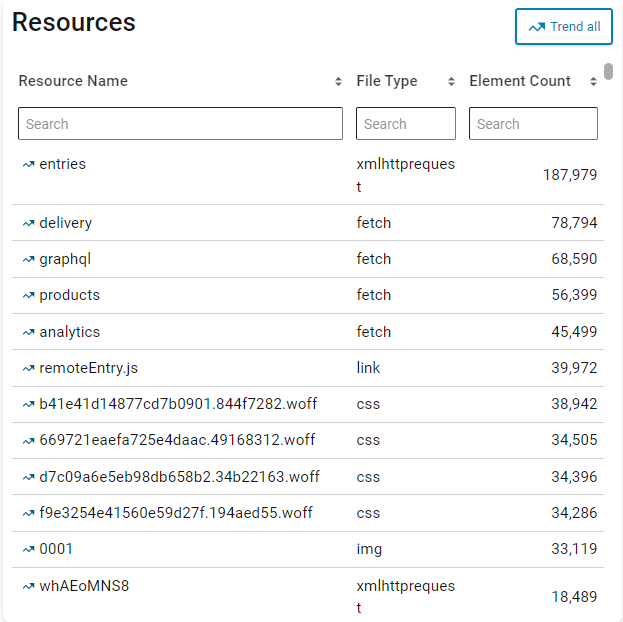Select the analytics resource name
The width and height of the screenshot is (623, 622).
point(70,332)
